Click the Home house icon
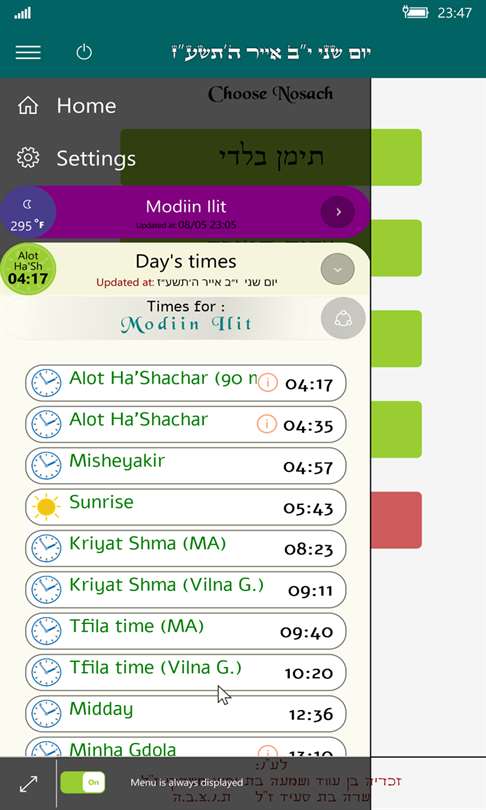The image size is (486, 810). (x=28, y=105)
